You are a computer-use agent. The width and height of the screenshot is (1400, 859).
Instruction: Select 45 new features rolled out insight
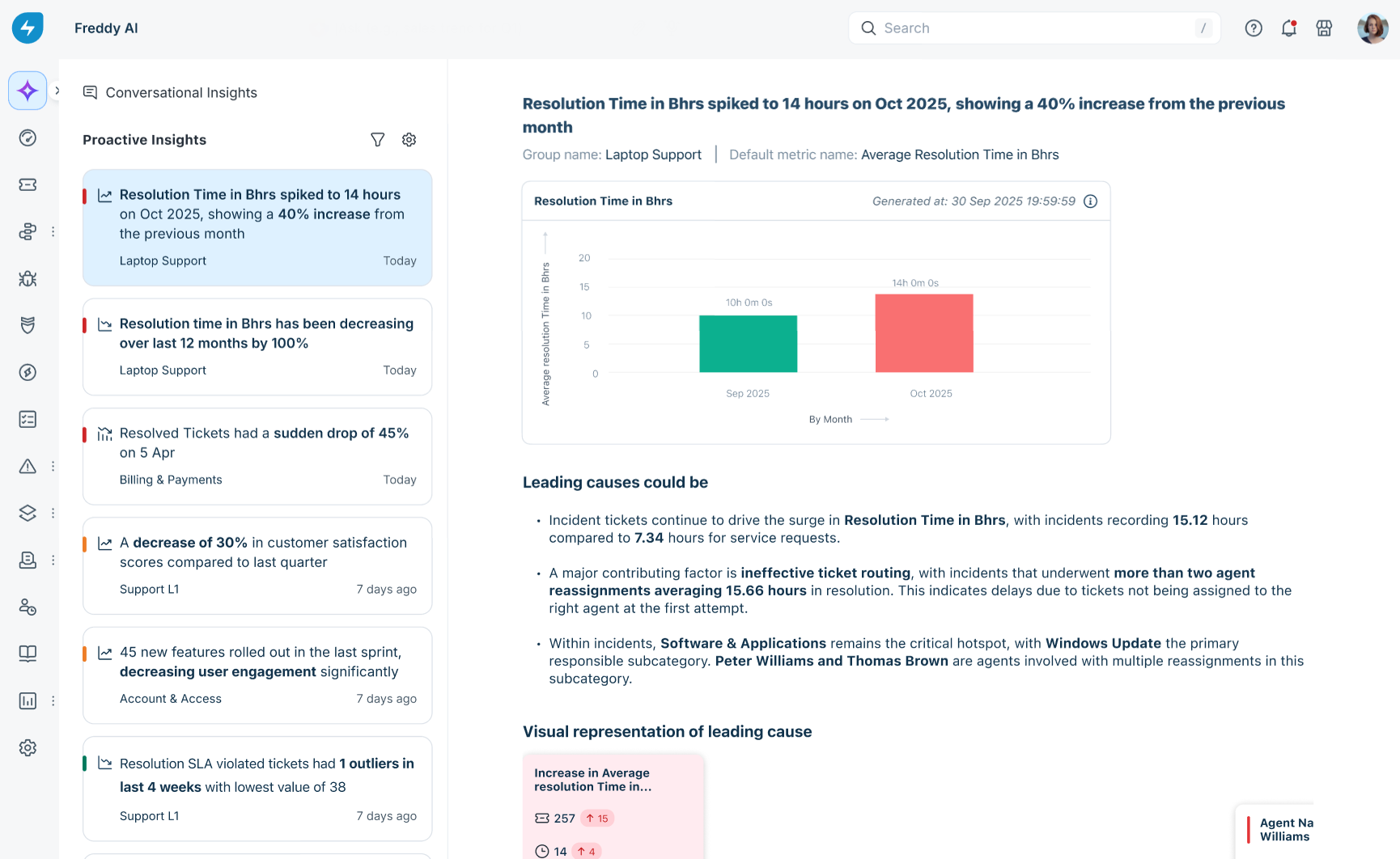pyautogui.click(x=257, y=675)
